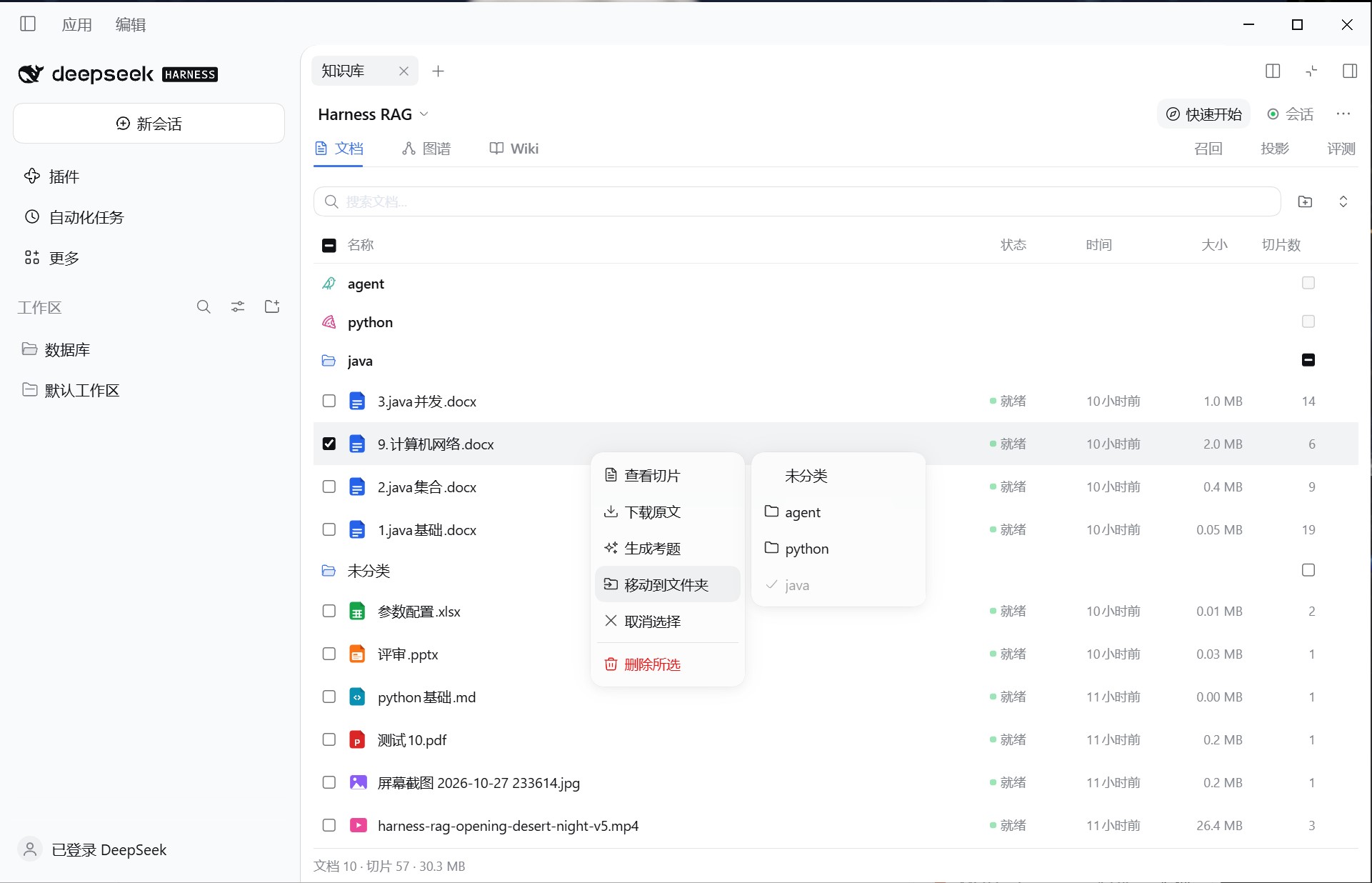Check the 2.java集合.docx checkbox

(329, 487)
